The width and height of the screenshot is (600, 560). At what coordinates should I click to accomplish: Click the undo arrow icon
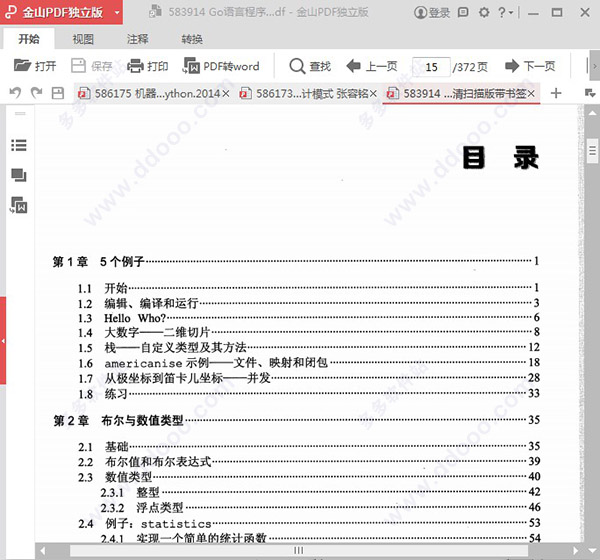tap(16, 93)
